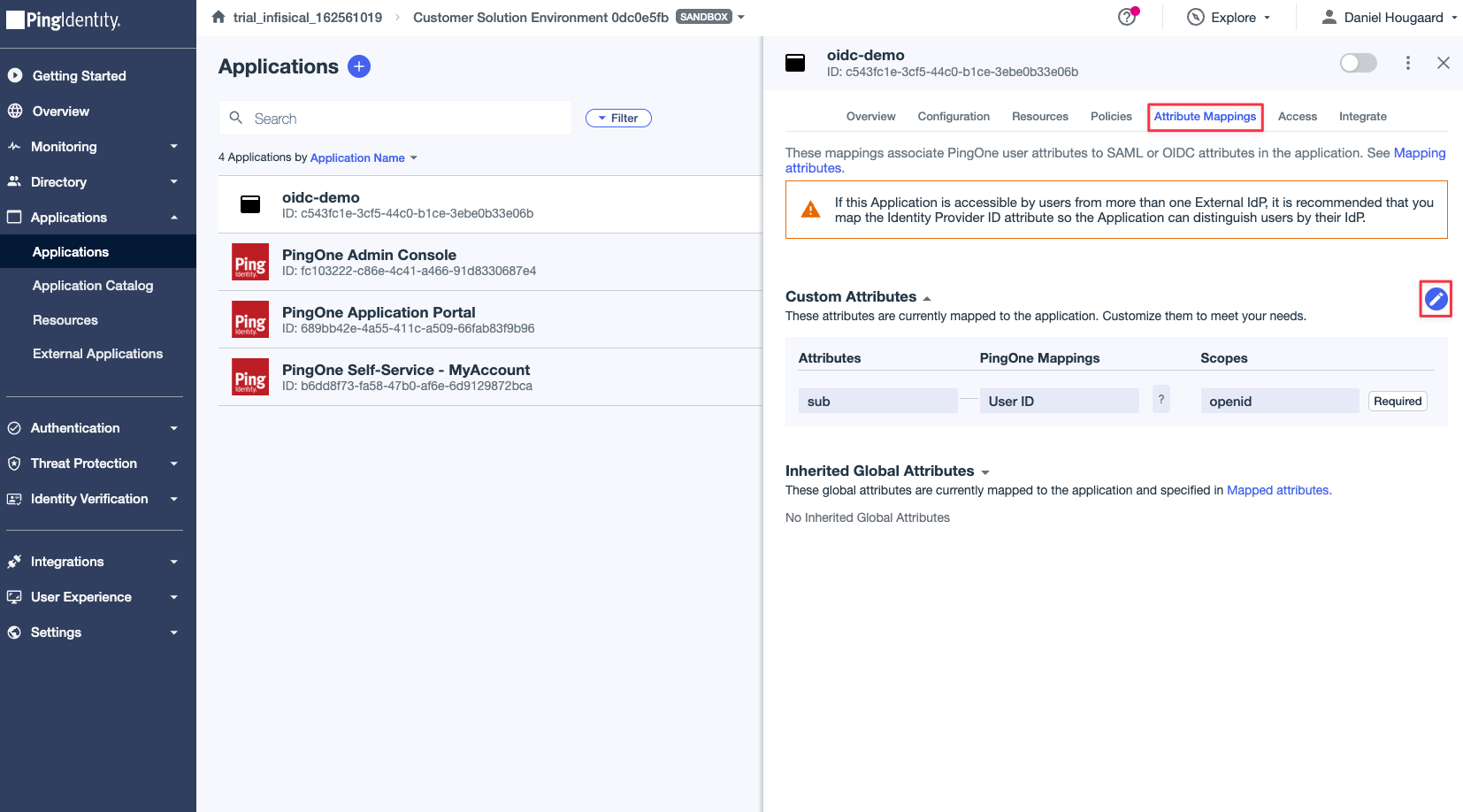Click the PingOne Application Portal logo
This screenshot has height=812, width=1463.
pyautogui.click(x=250, y=319)
